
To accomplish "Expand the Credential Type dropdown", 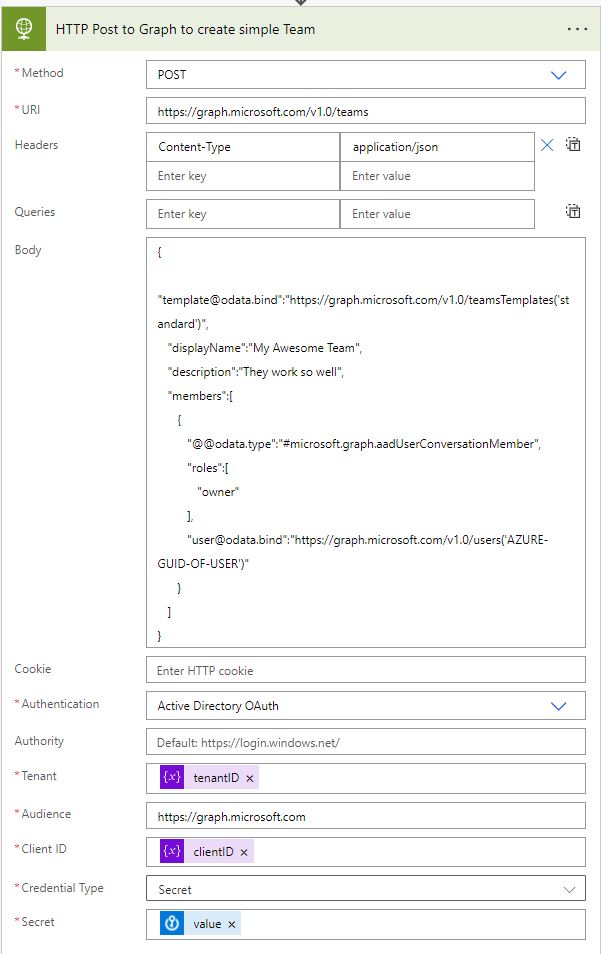I will 569,889.
